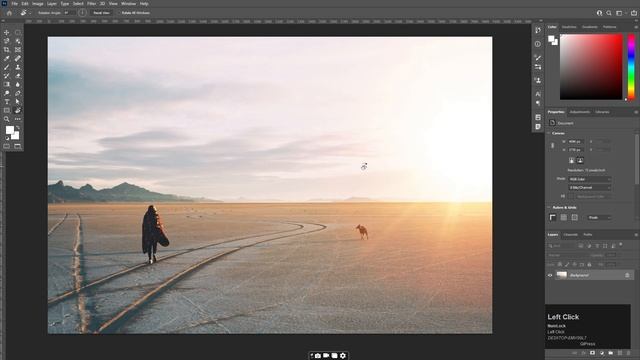Open the Image menu
640x360 pixels.
coord(38,4)
